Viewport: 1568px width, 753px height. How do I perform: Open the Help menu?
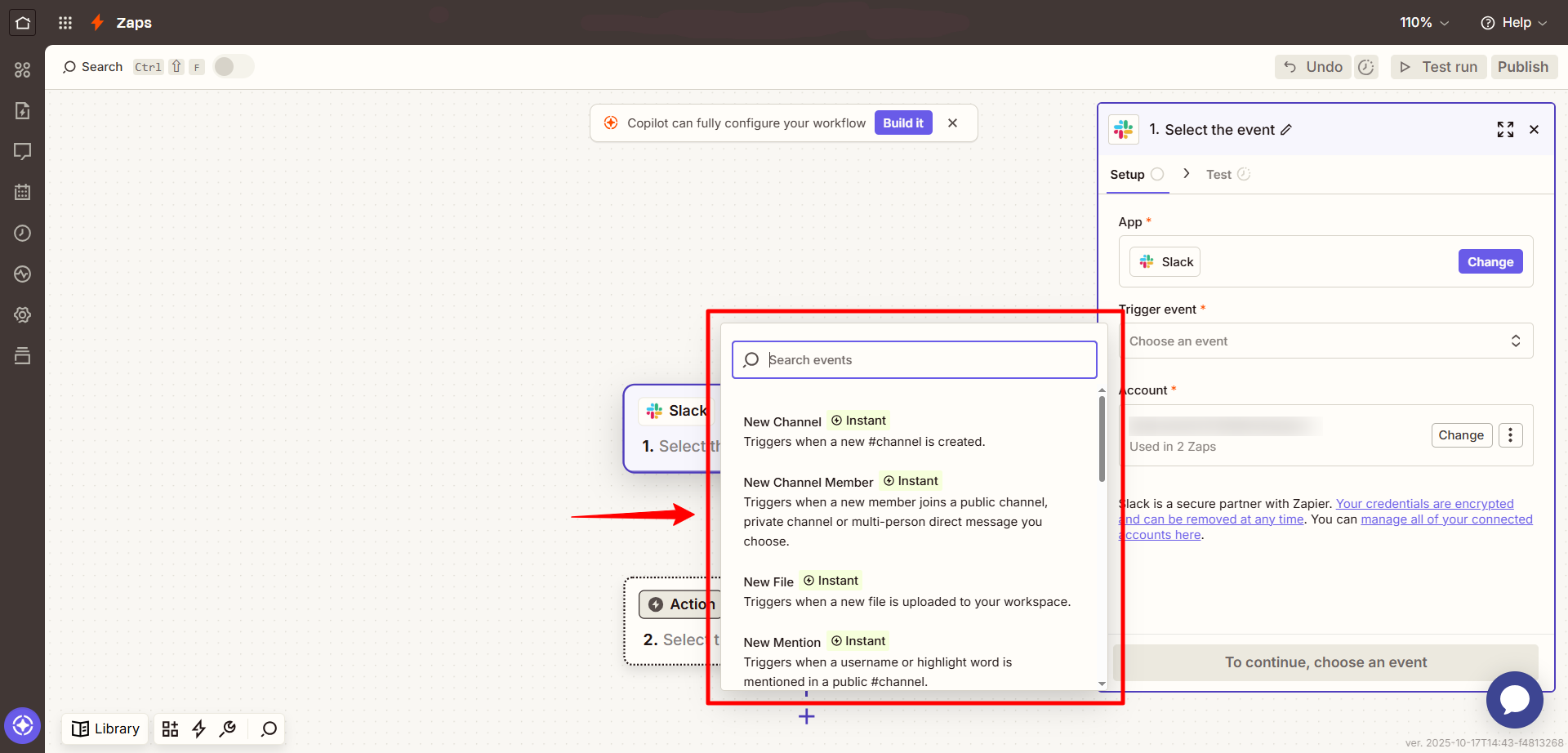1514,23
